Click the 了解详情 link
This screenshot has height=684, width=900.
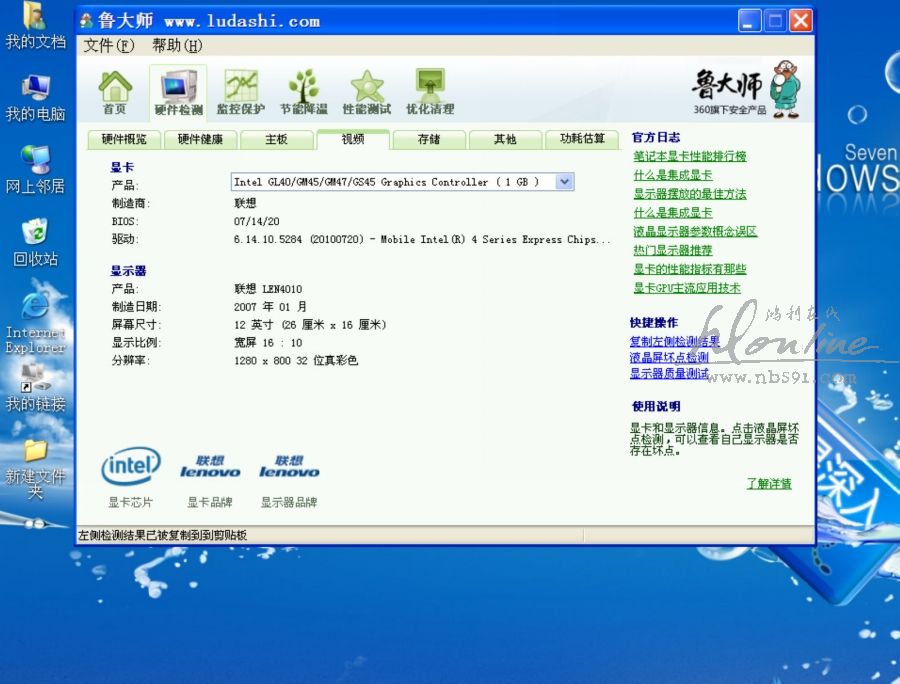pyautogui.click(x=768, y=484)
